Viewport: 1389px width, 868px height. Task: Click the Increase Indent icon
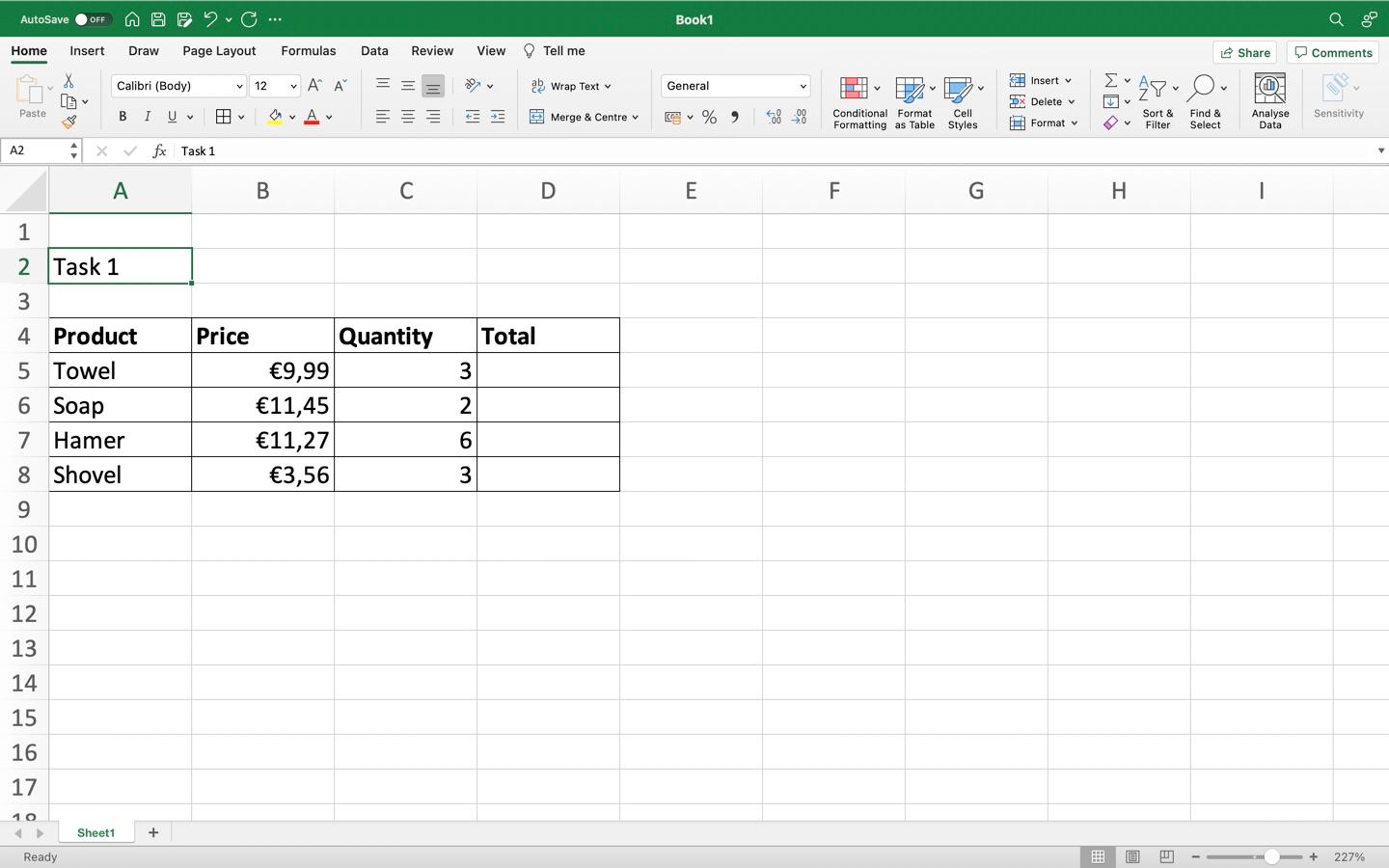tap(498, 117)
